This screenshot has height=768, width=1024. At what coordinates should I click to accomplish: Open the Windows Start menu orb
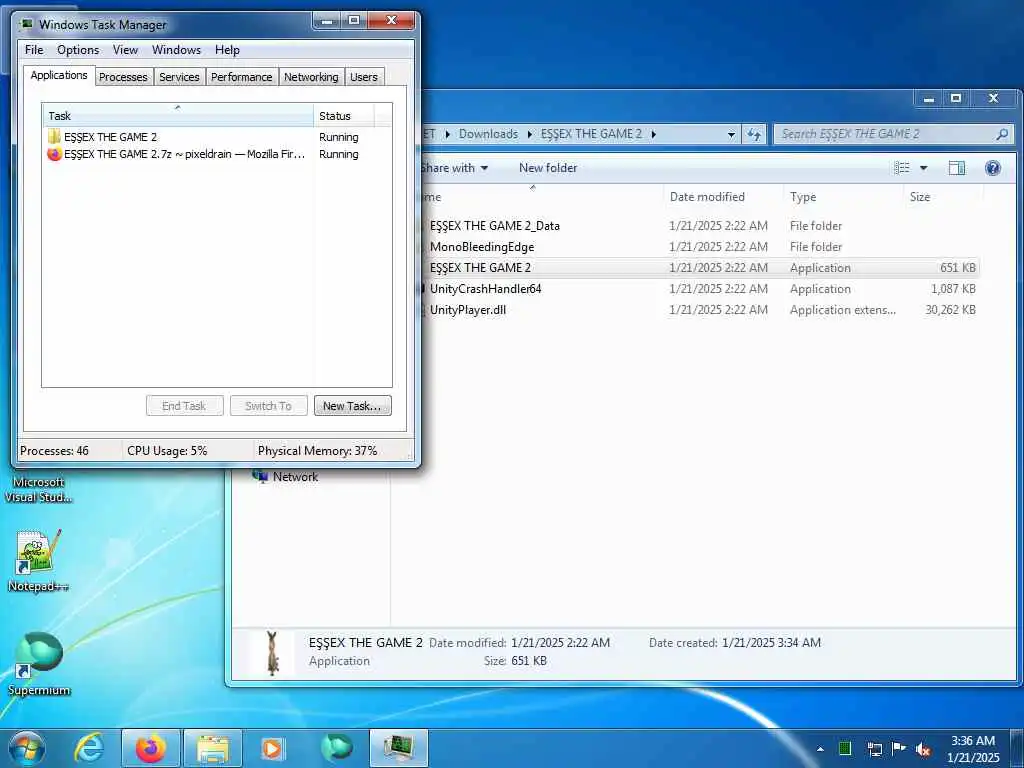tap(27, 749)
